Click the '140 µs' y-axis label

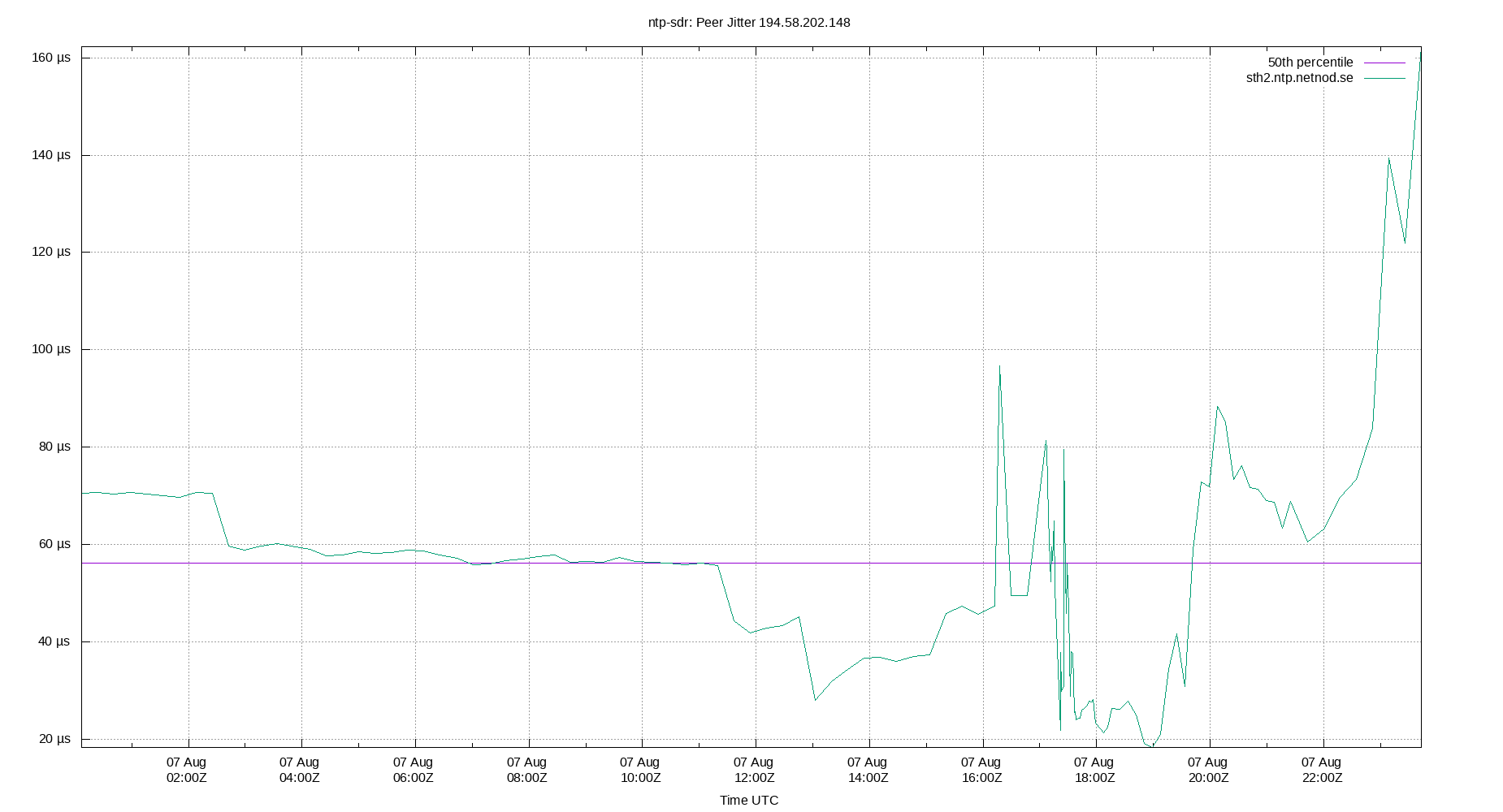(51, 155)
